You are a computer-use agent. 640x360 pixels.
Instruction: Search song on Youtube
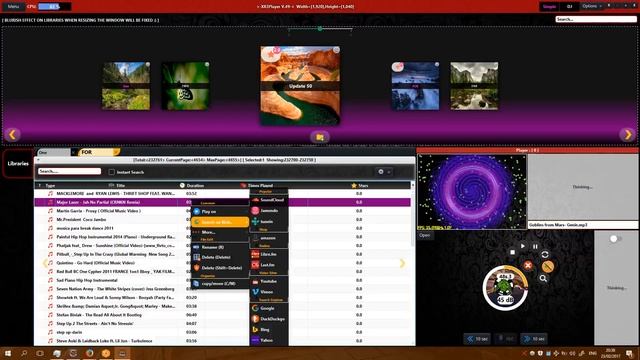tap(269, 281)
